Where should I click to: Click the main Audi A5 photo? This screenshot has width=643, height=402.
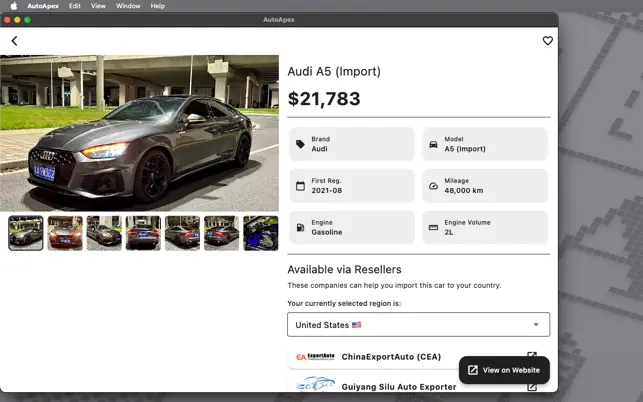(139, 133)
